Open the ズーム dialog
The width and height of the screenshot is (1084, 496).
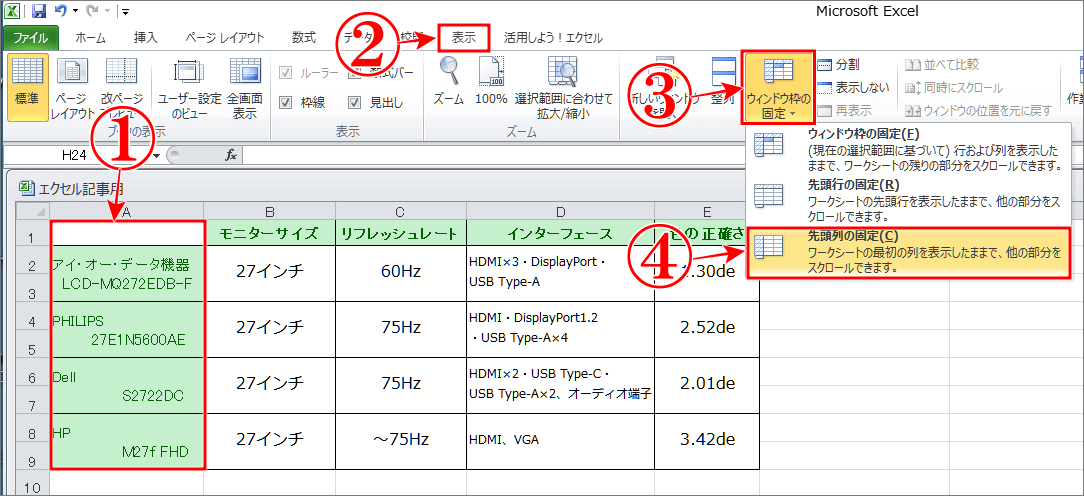(x=449, y=81)
